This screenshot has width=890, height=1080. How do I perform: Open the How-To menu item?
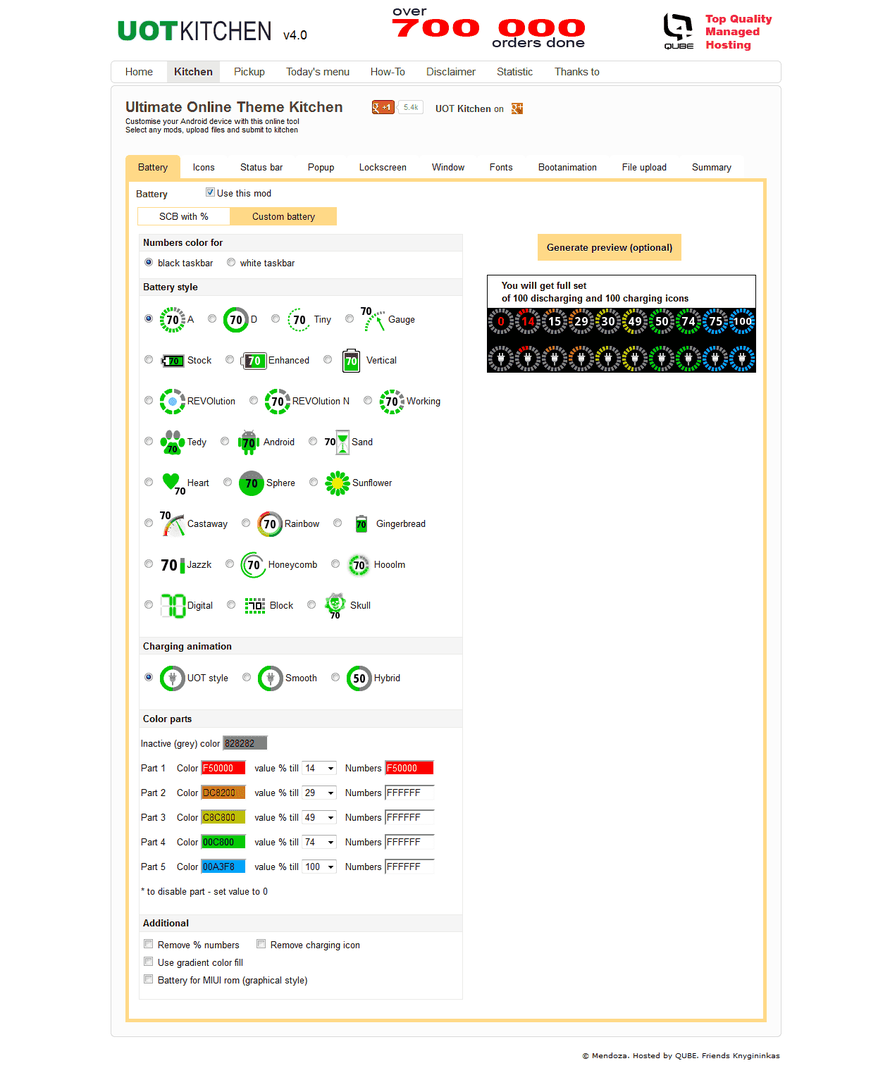click(x=387, y=72)
